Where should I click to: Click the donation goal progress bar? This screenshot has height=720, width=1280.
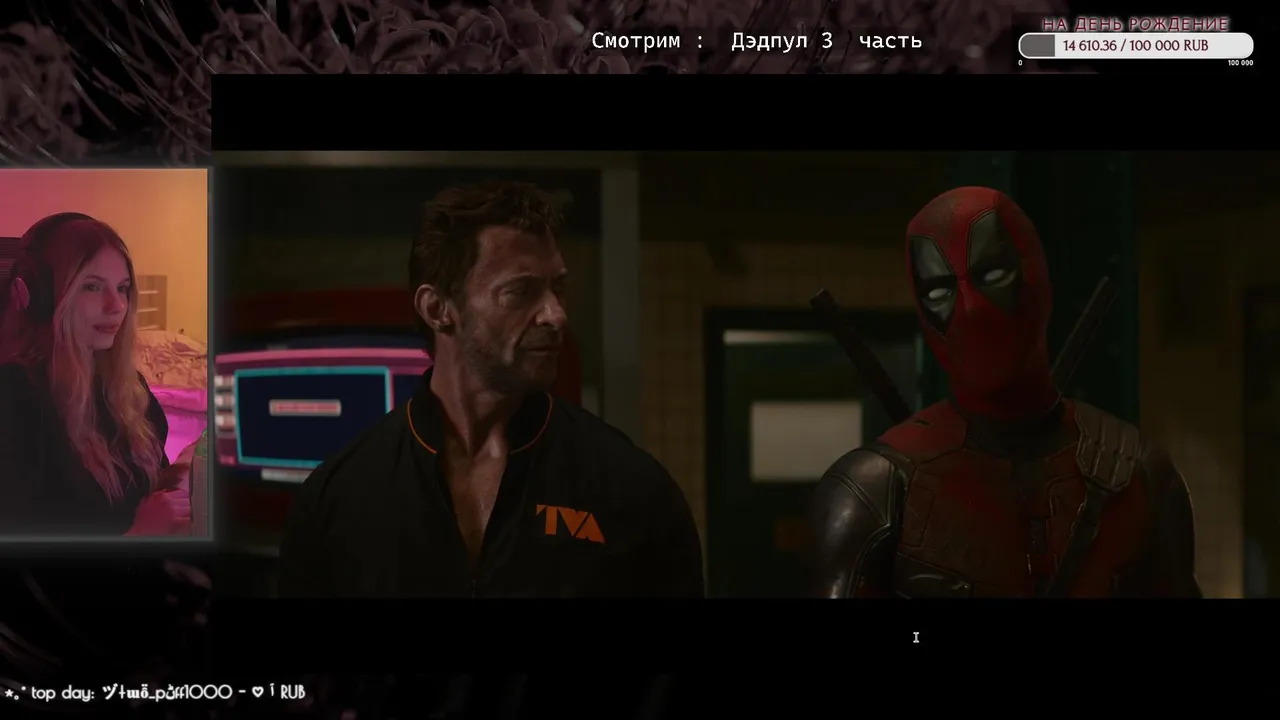point(1135,46)
